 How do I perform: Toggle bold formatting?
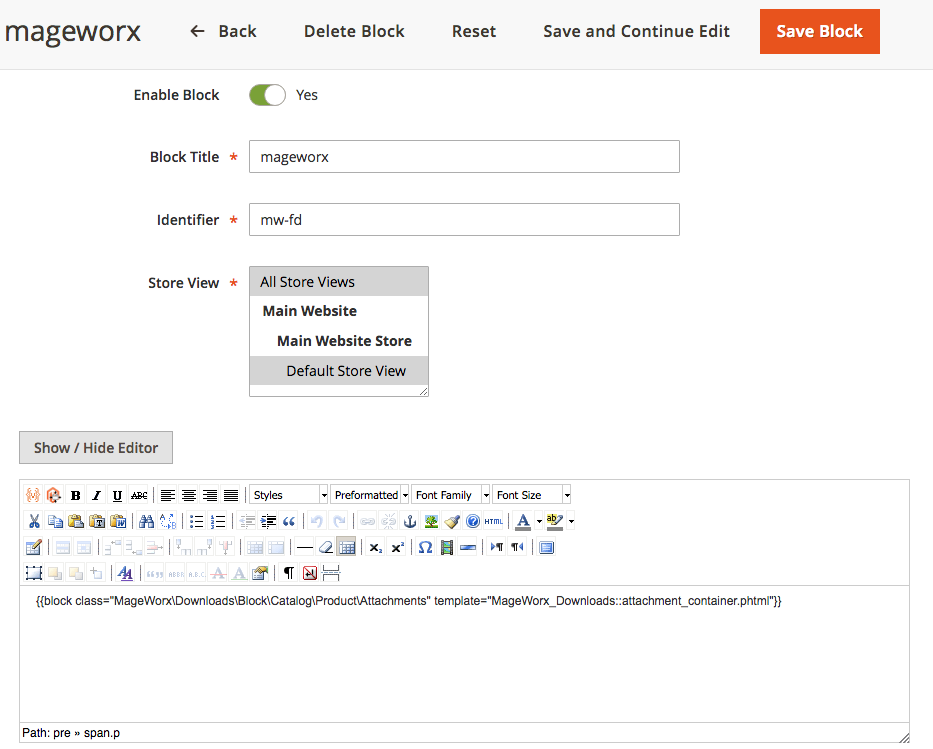(75, 495)
